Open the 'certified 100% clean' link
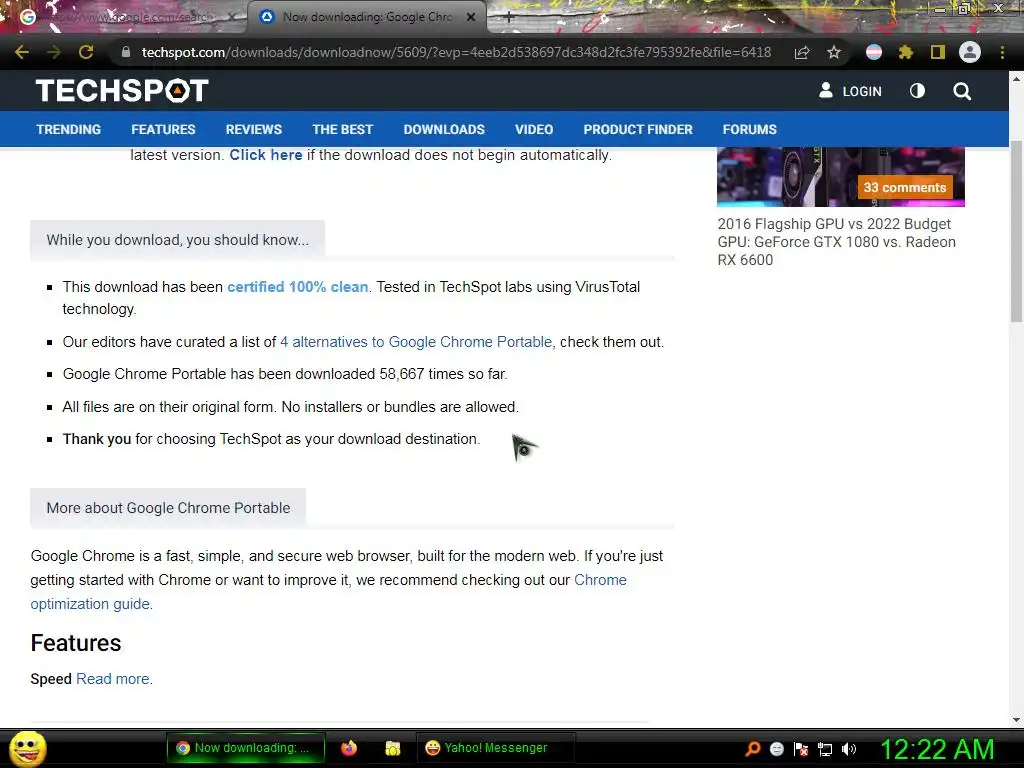 pos(298,287)
